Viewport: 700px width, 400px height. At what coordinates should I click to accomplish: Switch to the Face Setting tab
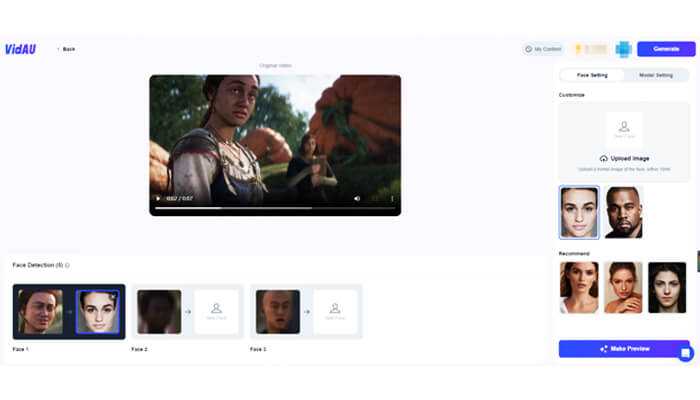[591, 75]
